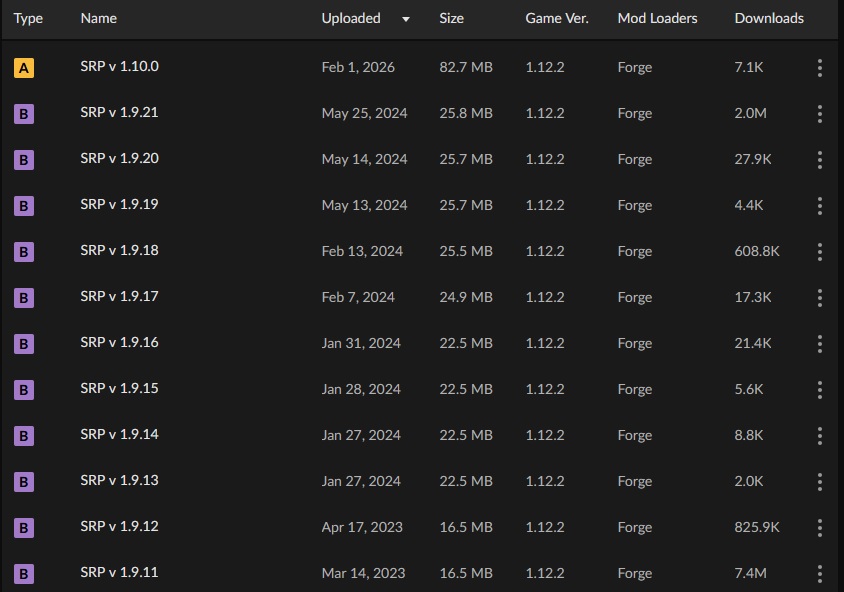Click the upload date May 25, 2024
844x592 pixels.
coord(364,114)
